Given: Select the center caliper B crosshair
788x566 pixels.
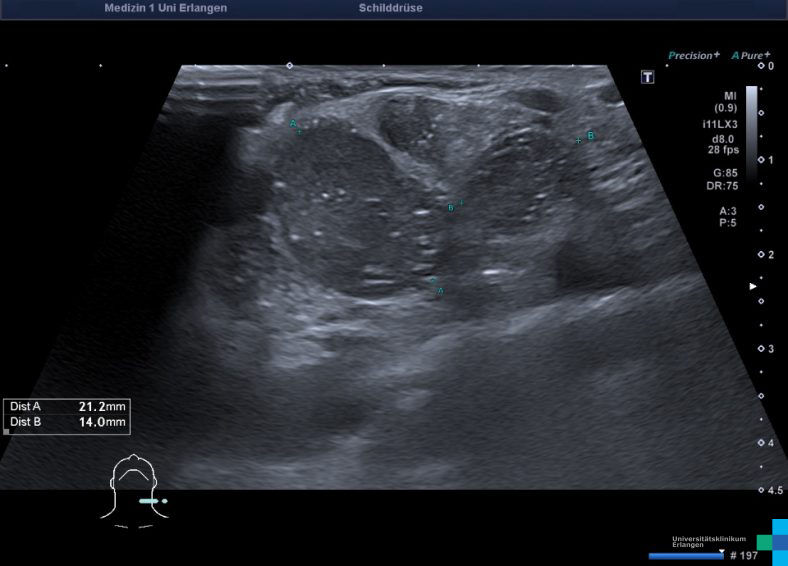Looking at the screenshot, I should click(460, 203).
